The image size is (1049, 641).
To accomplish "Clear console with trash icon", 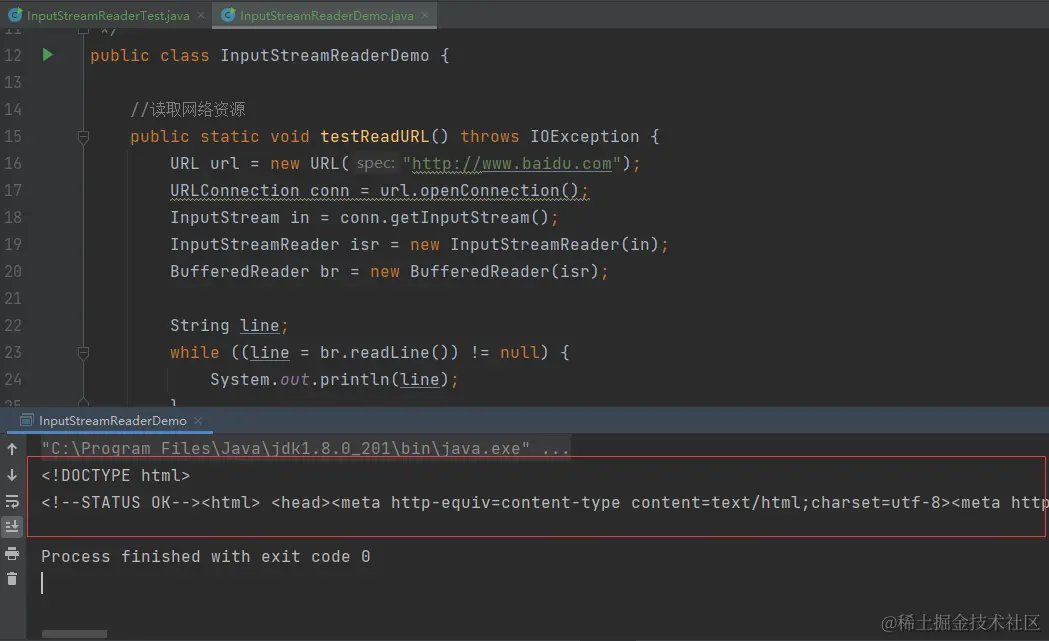I will pos(12,579).
